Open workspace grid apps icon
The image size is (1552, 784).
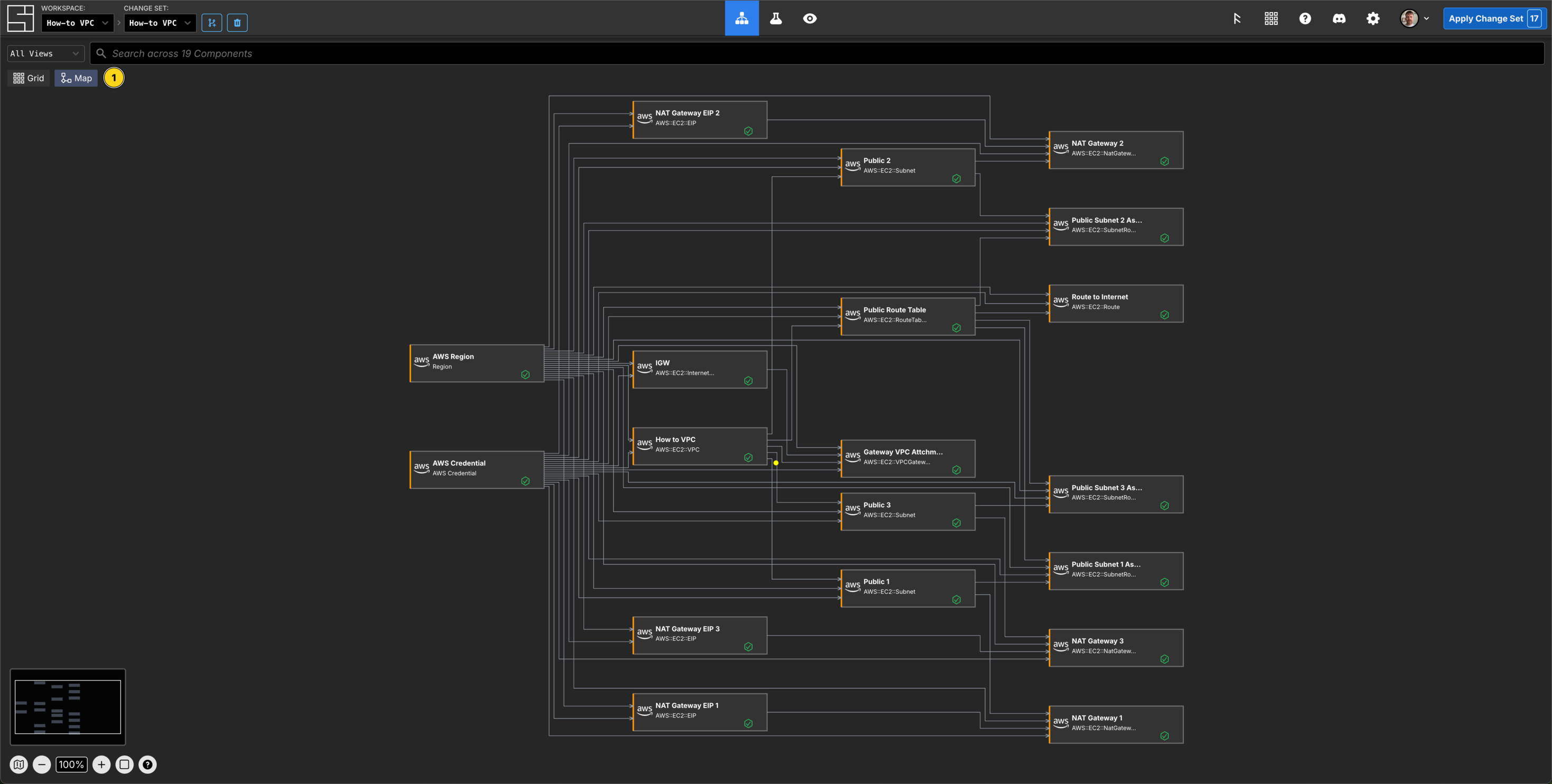pos(1271,18)
